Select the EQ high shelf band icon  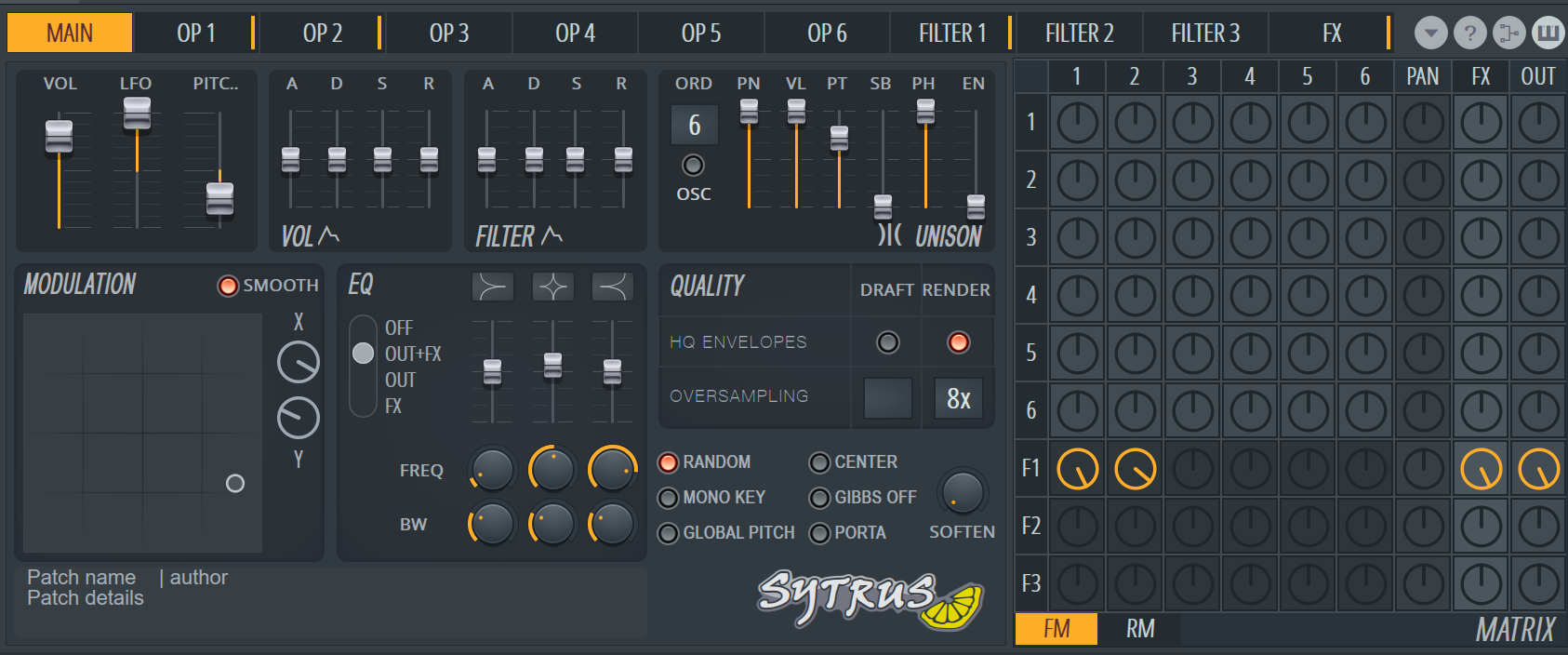pos(613,287)
